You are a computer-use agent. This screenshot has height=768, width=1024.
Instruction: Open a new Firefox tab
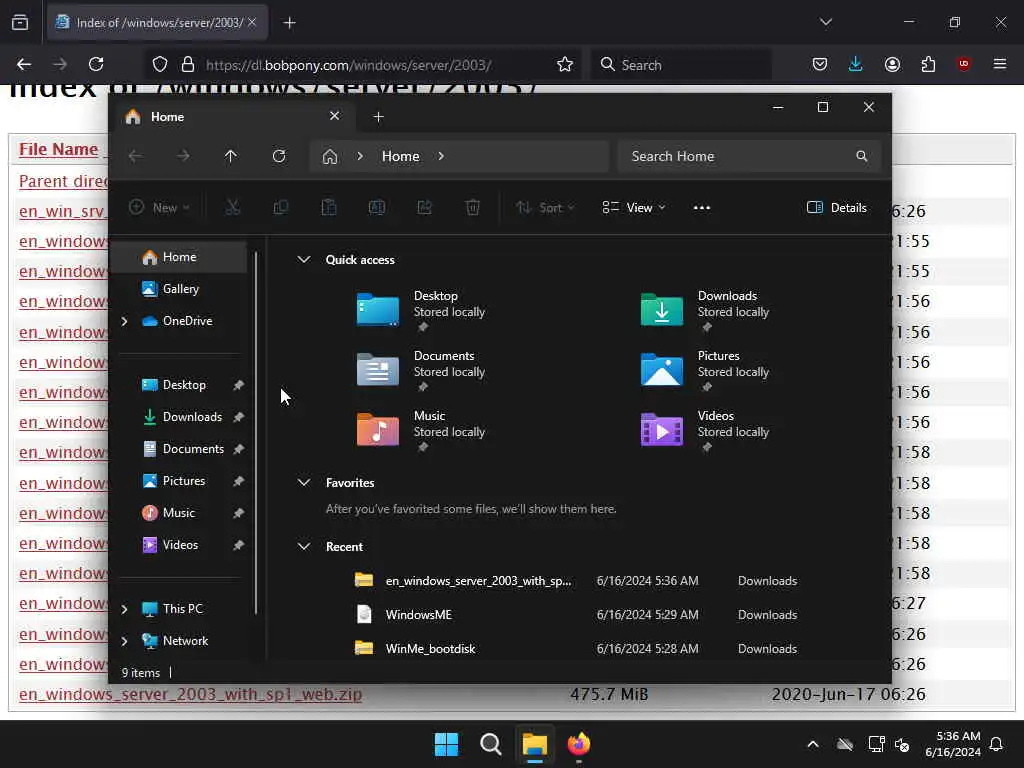[289, 23]
